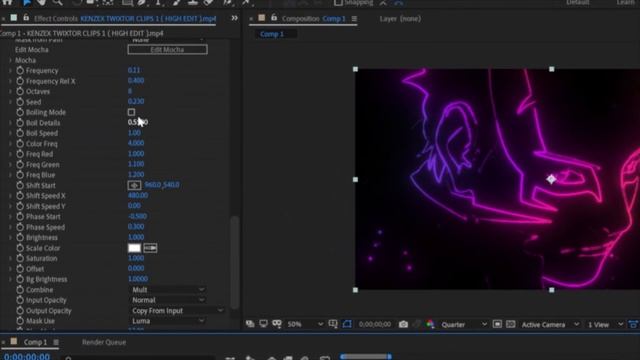This screenshot has width=640, height=360.
Task: Open the 50% magnification dropdown
Action: tap(305, 324)
